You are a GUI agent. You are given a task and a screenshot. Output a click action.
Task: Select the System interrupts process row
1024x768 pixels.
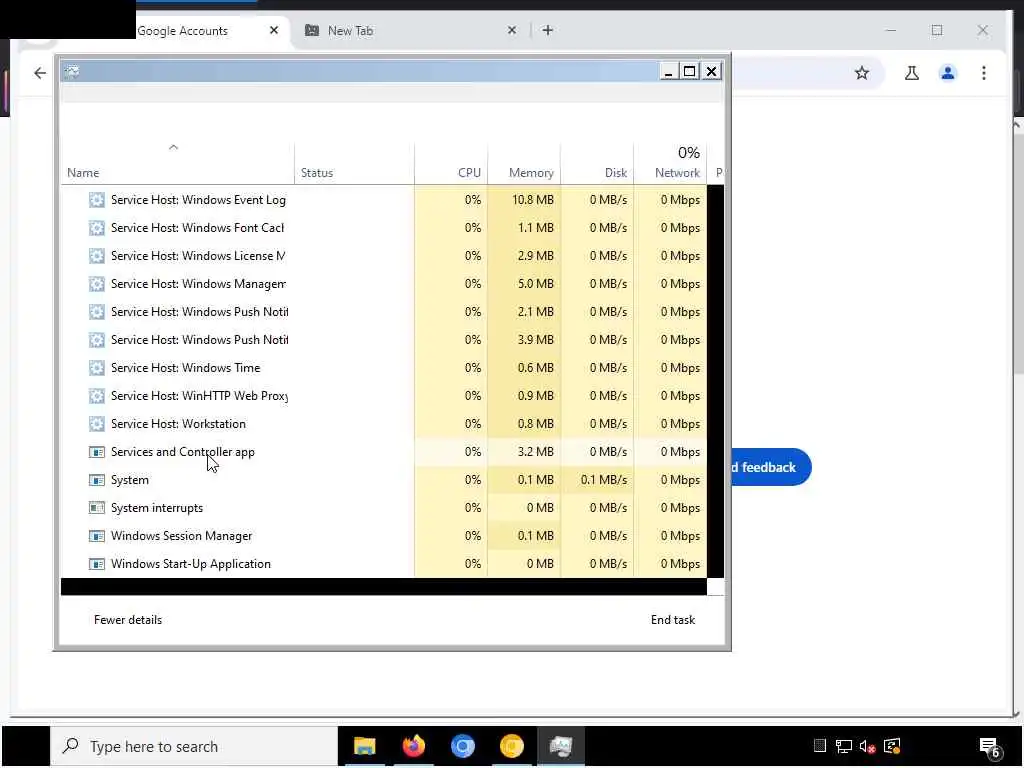point(384,508)
